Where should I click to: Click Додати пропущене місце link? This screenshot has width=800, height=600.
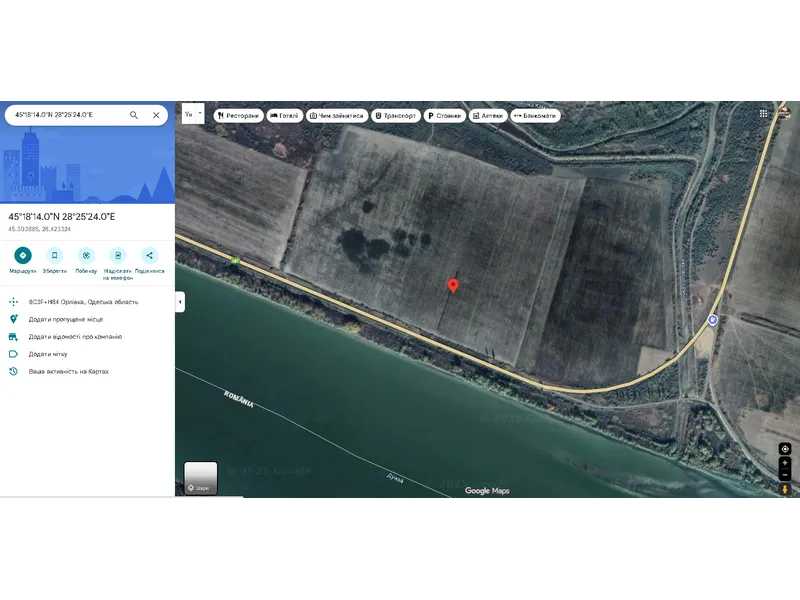tap(66, 319)
